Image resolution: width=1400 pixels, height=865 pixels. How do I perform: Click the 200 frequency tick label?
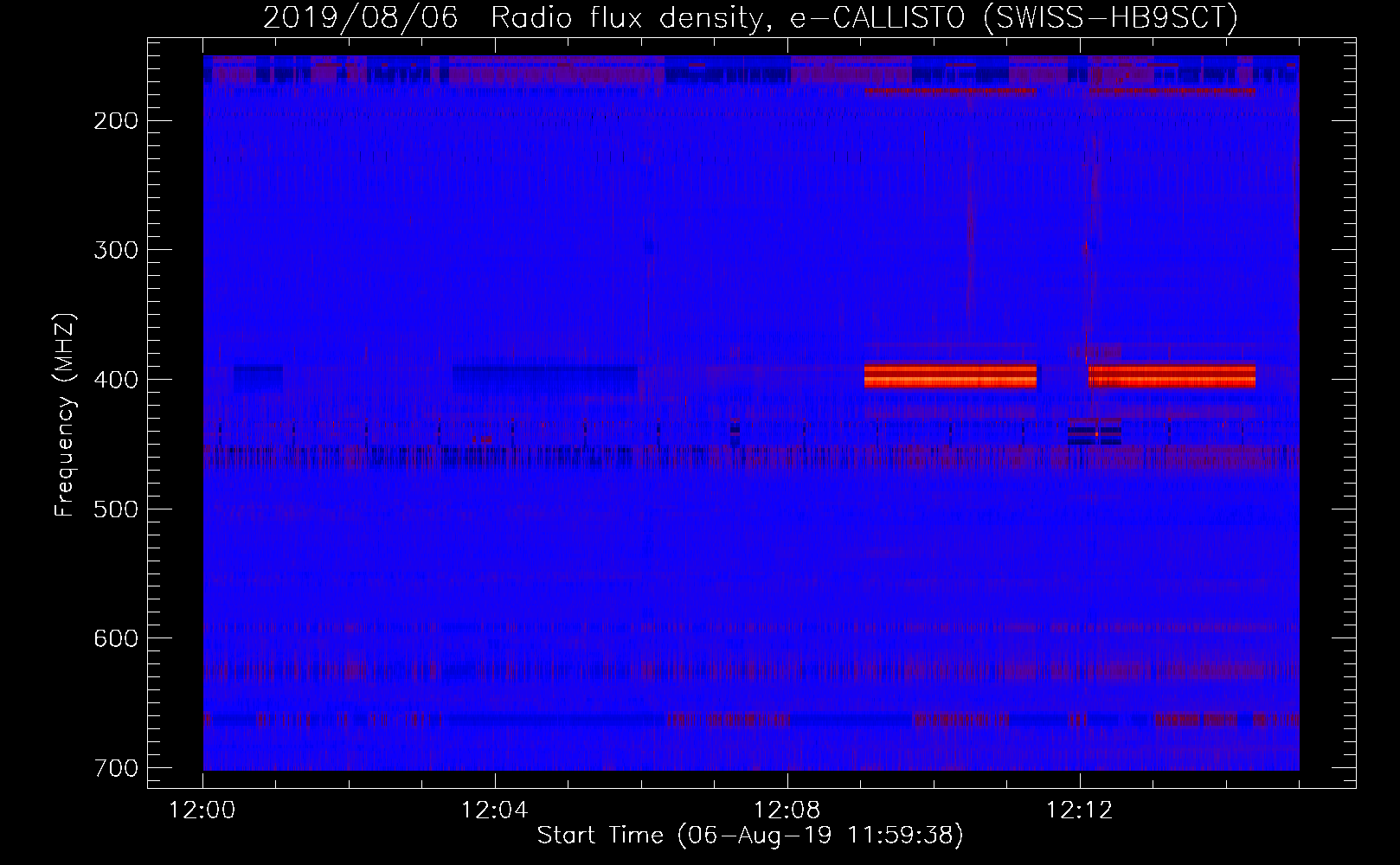115,120
